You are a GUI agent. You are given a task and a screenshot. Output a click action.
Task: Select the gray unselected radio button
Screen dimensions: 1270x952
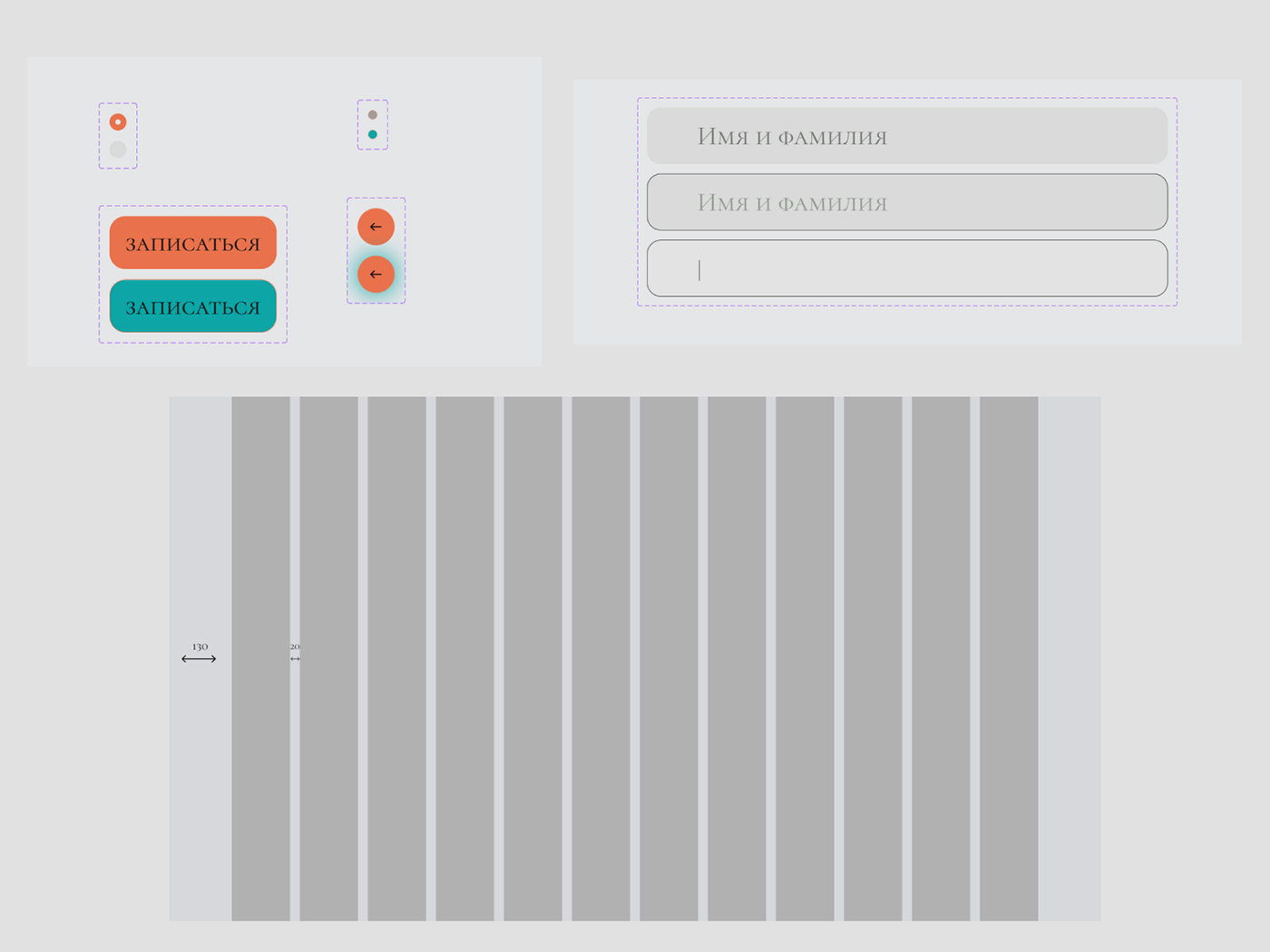click(118, 150)
